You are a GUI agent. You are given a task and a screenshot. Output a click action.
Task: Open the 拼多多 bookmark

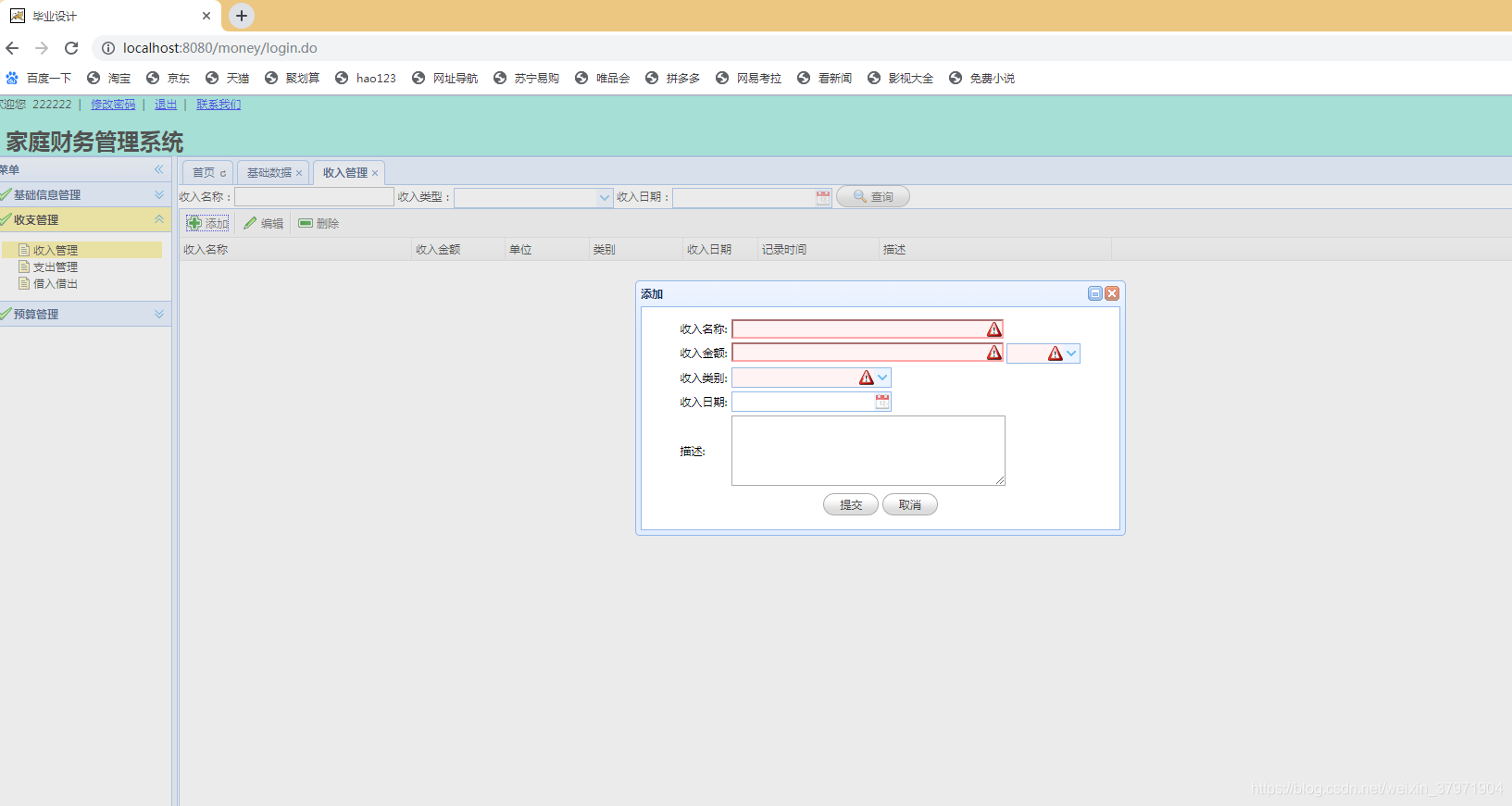pos(673,79)
